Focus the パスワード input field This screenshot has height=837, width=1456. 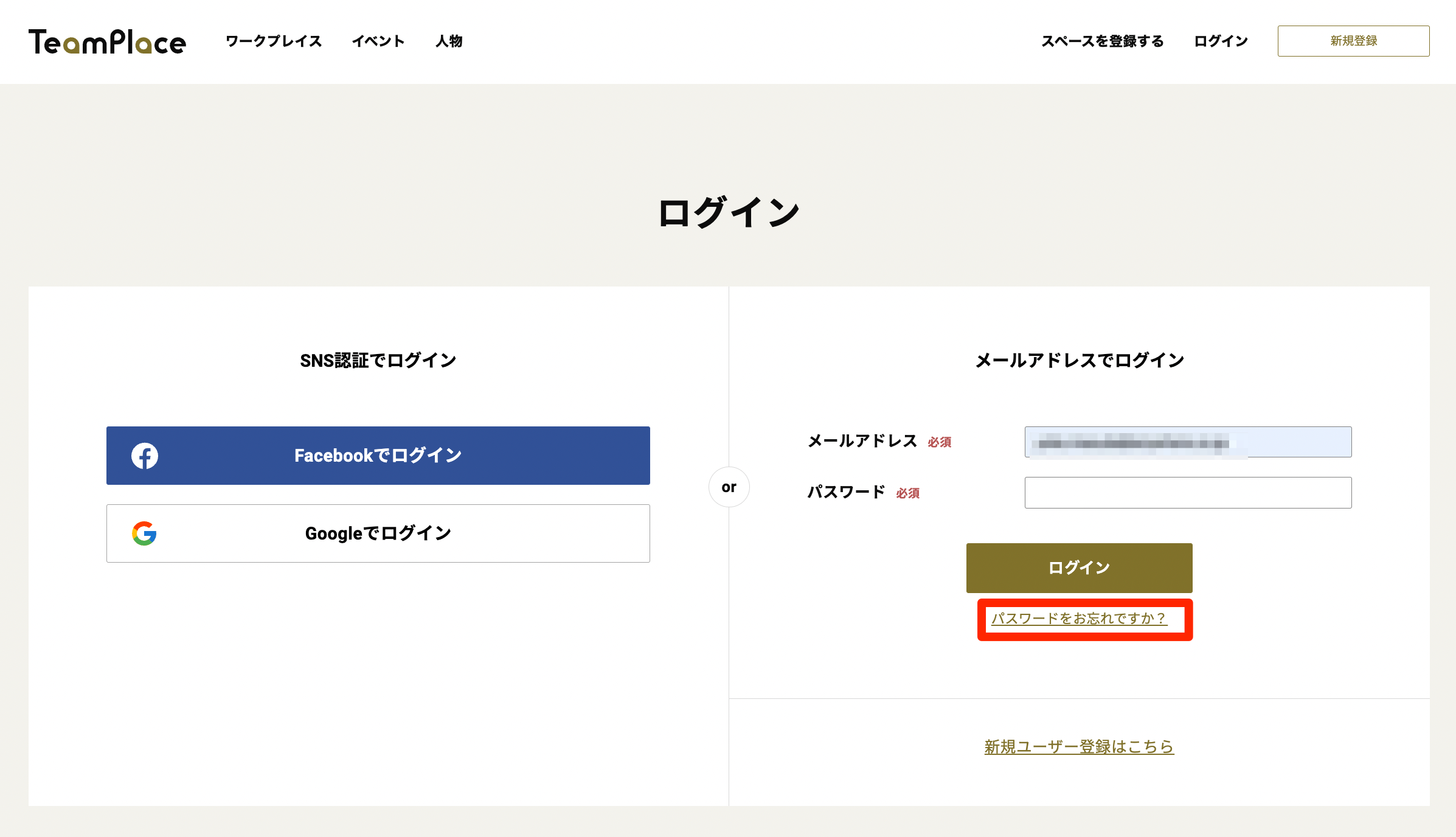(1188, 493)
